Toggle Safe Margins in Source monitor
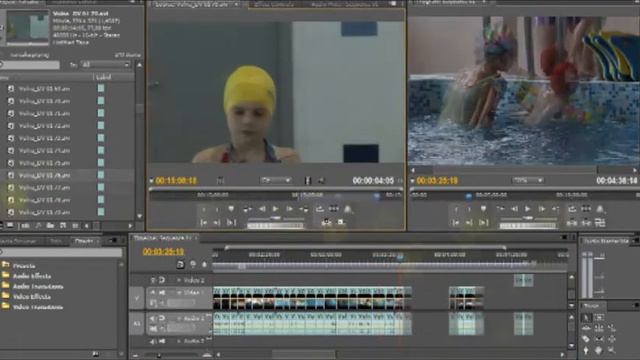This screenshot has height=360, width=640. (333, 209)
